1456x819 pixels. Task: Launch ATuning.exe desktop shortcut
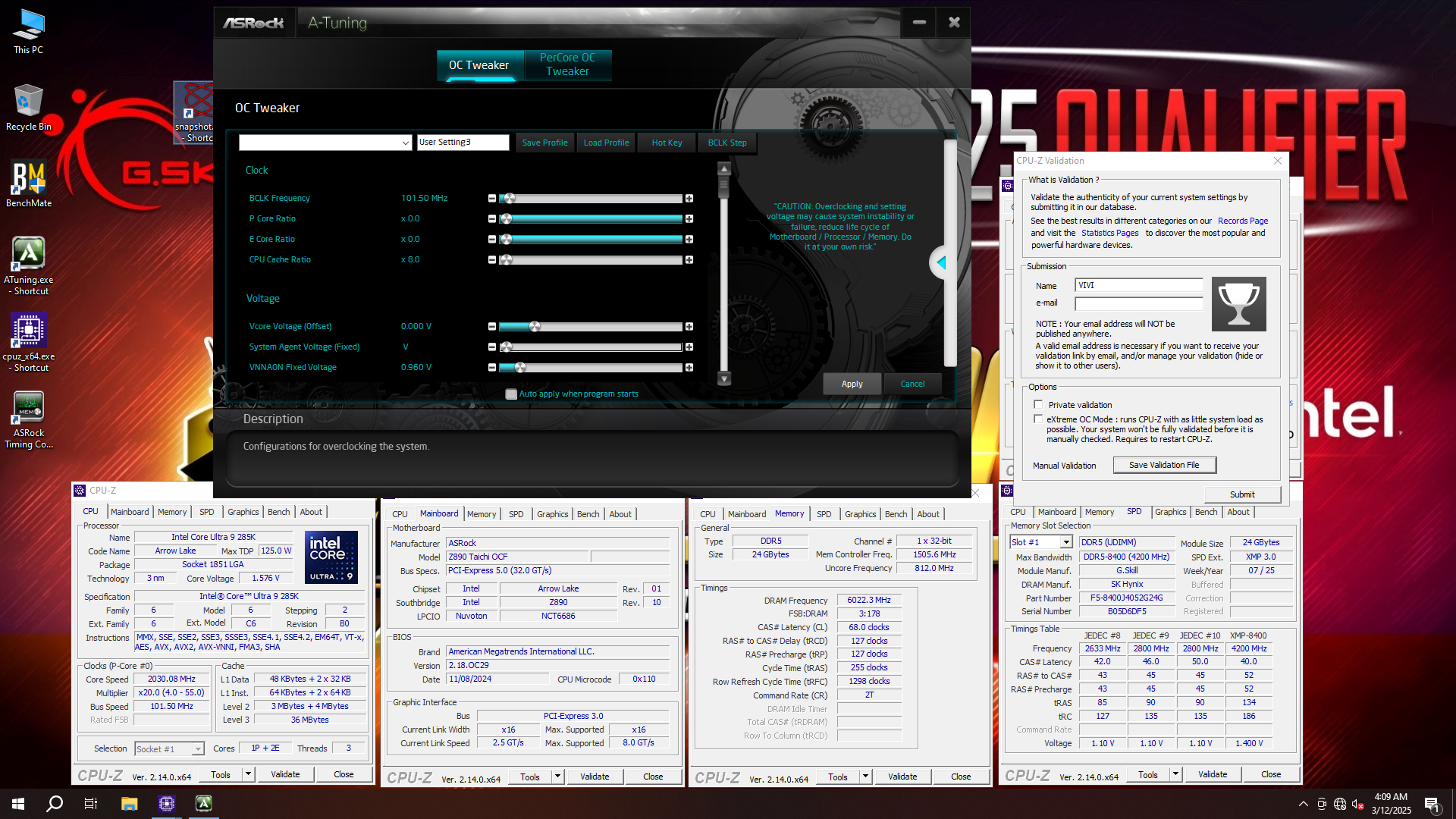[x=28, y=265]
